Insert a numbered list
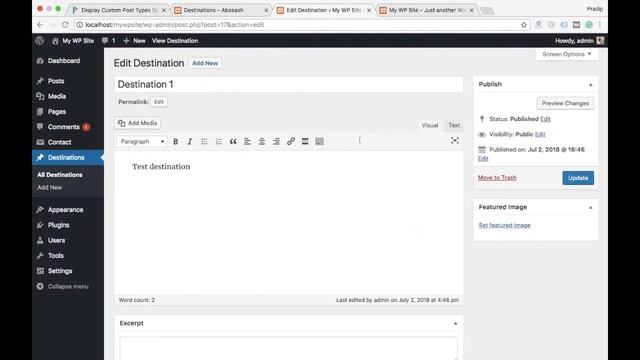640x360 pixels. pos(219,141)
